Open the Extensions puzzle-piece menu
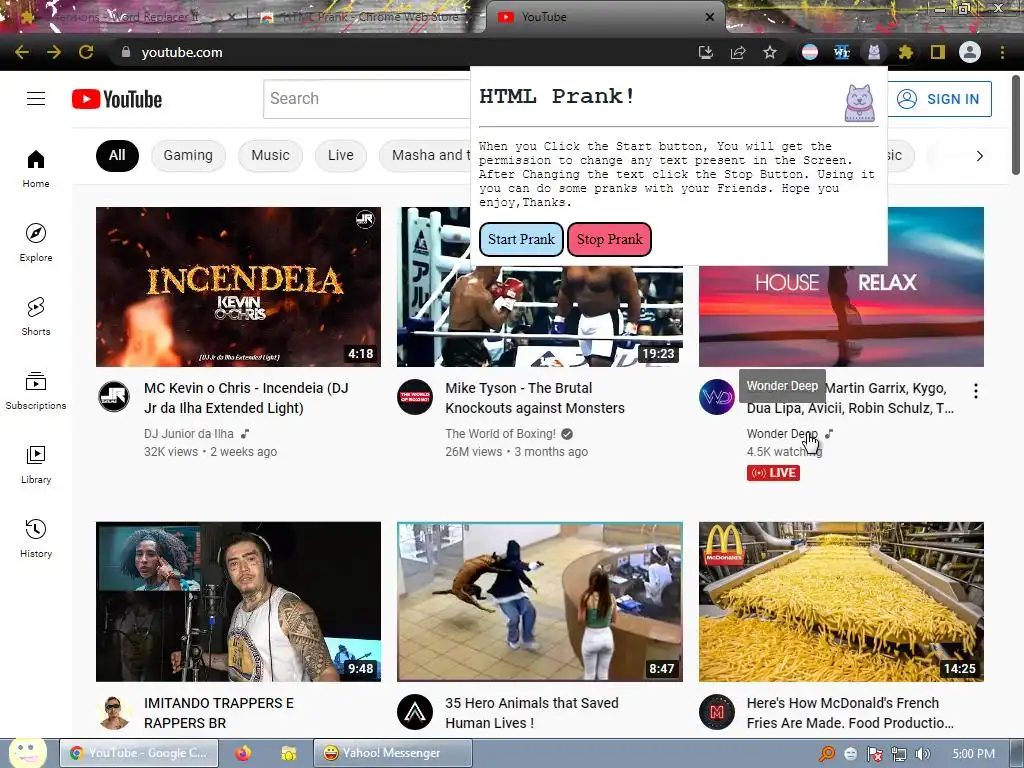 click(x=905, y=52)
